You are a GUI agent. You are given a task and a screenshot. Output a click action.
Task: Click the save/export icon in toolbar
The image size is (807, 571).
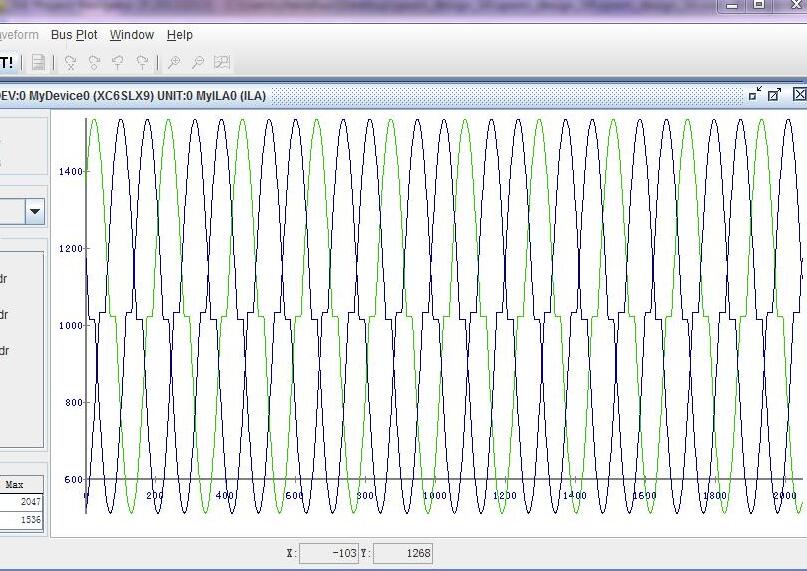pyautogui.click(x=38, y=63)
